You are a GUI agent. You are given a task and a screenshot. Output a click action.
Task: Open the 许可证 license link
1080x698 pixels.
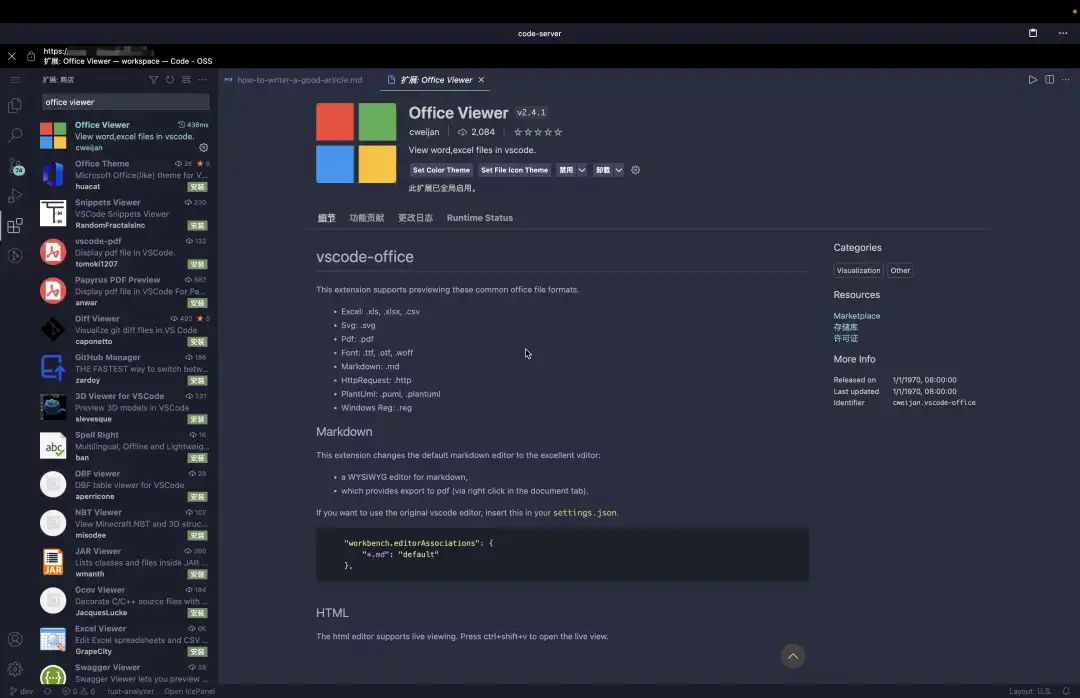click(x=846, y=338)
